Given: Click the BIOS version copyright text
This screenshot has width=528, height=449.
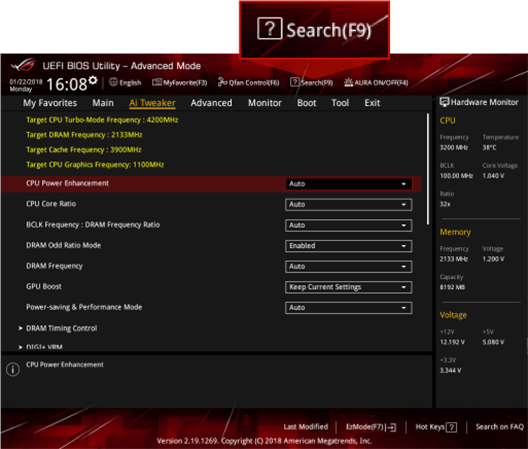Looking at the screenshot, I should coord(264,441).
